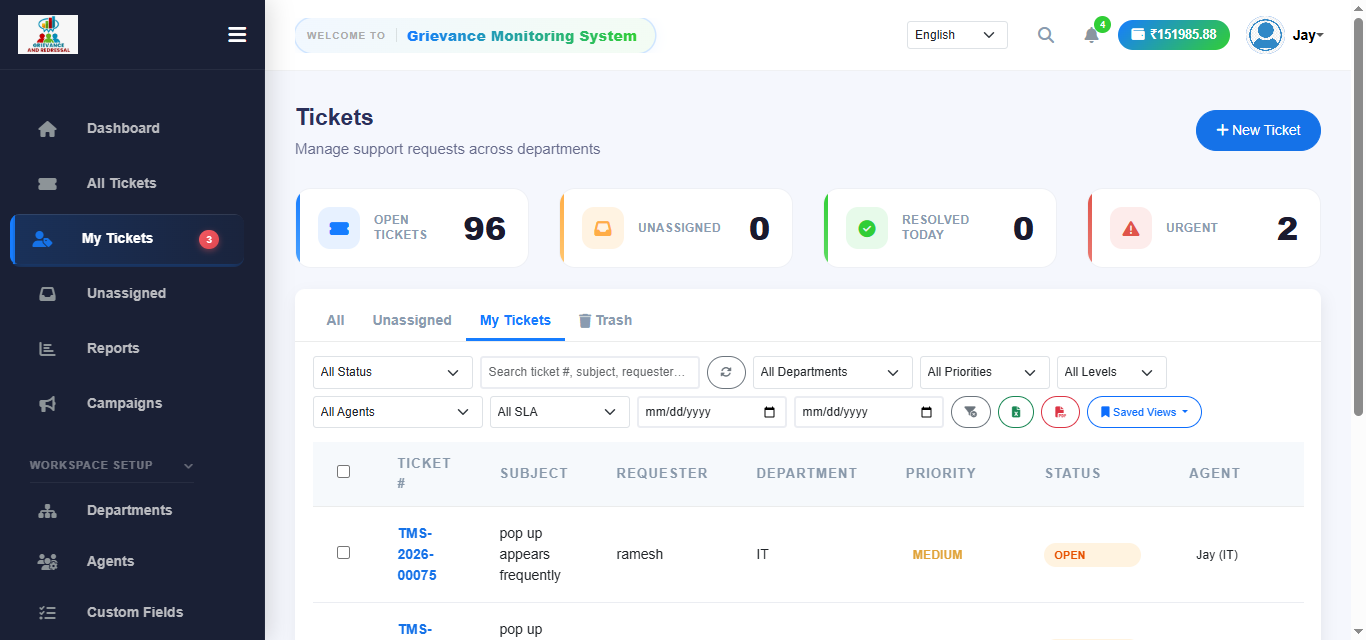Click the Resolved Today checkmark icon

click(867, 228)
